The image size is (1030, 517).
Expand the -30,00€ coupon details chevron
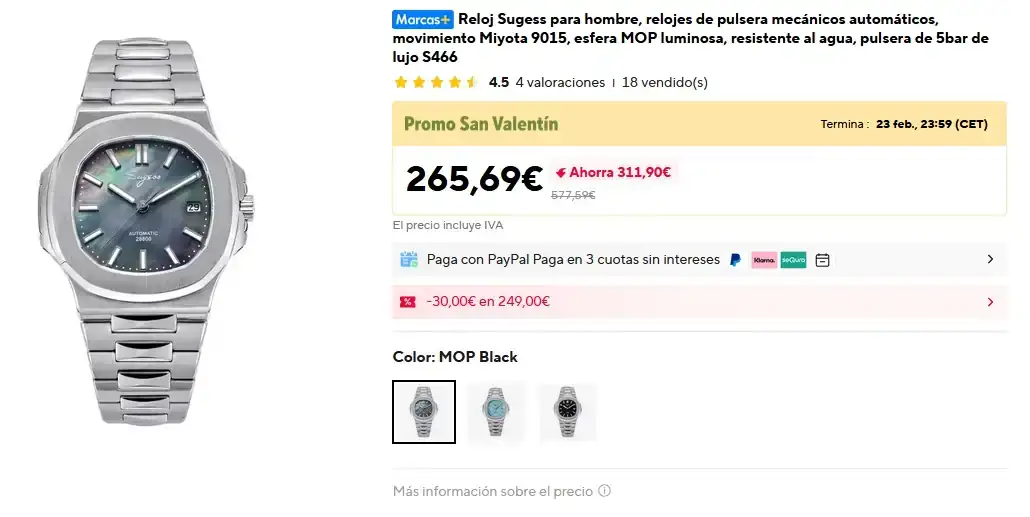990,301
